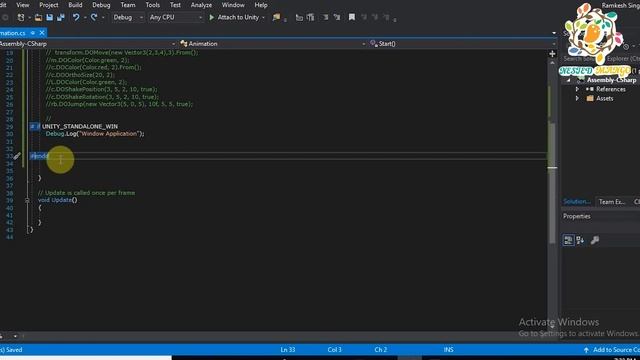Open the Debug menu
This screenshot has height=360, width=640.
101,5
